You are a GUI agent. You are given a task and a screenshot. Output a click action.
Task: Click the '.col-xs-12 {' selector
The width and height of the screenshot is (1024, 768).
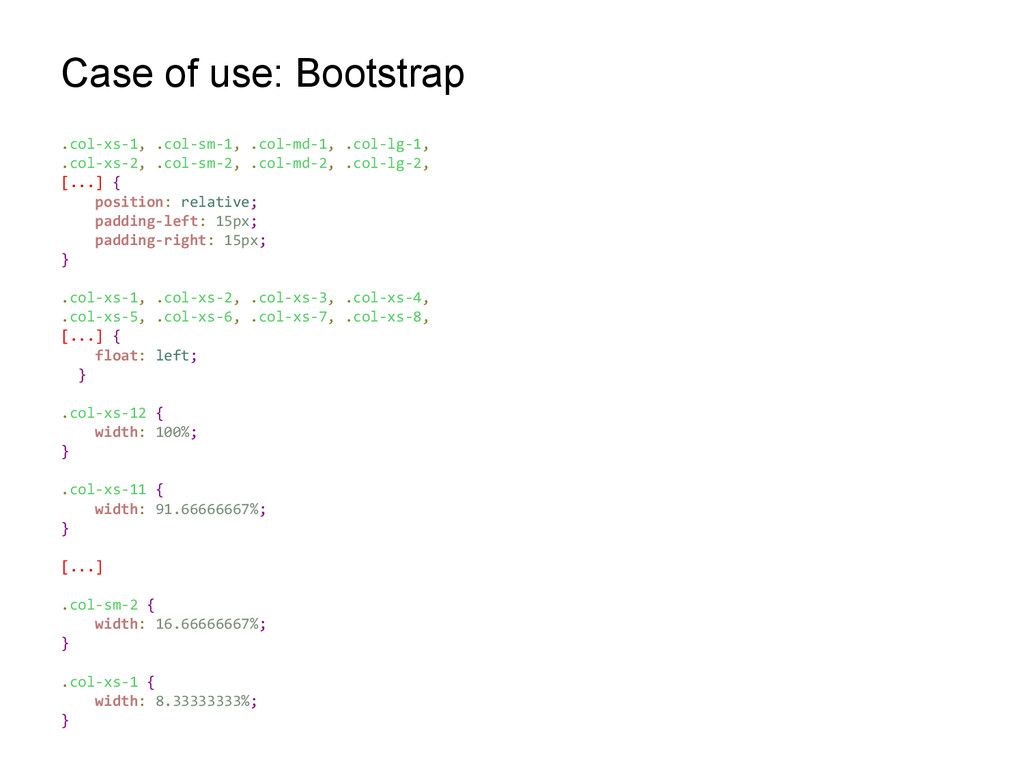pyautogui.click(x=112, y=413)
